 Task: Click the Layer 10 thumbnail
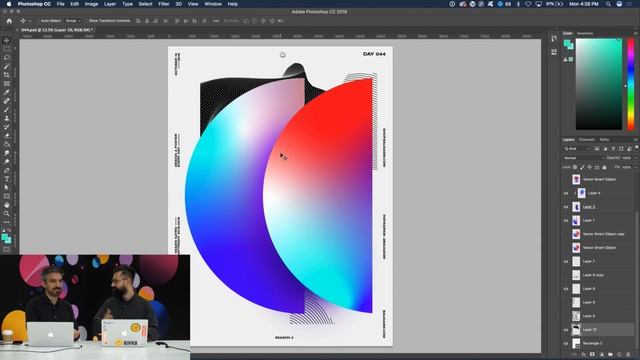pyautogui.click(x=576, y=330)
